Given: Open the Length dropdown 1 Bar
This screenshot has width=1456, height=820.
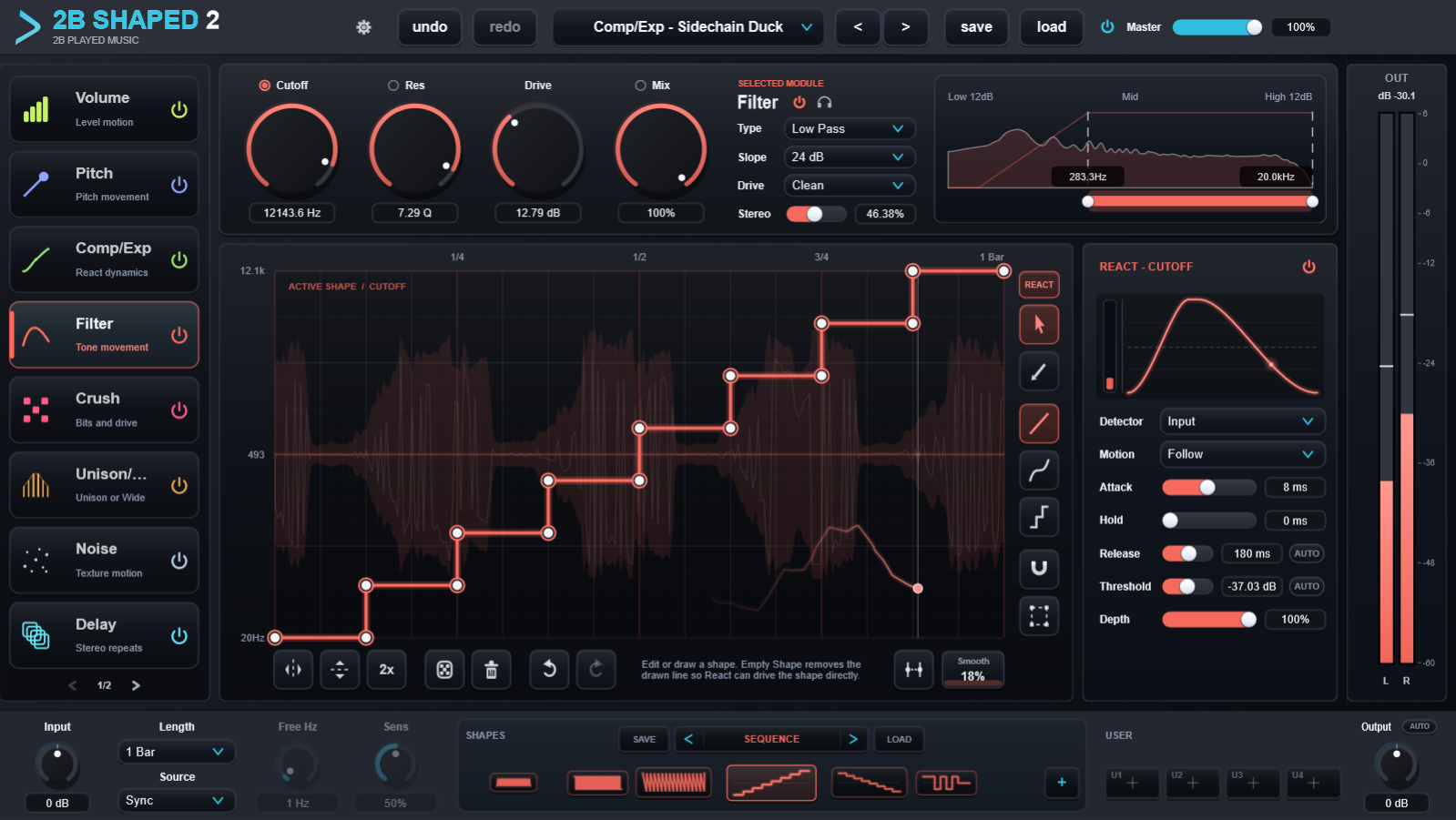Looking at the screenshot, I should pos(177,752).
